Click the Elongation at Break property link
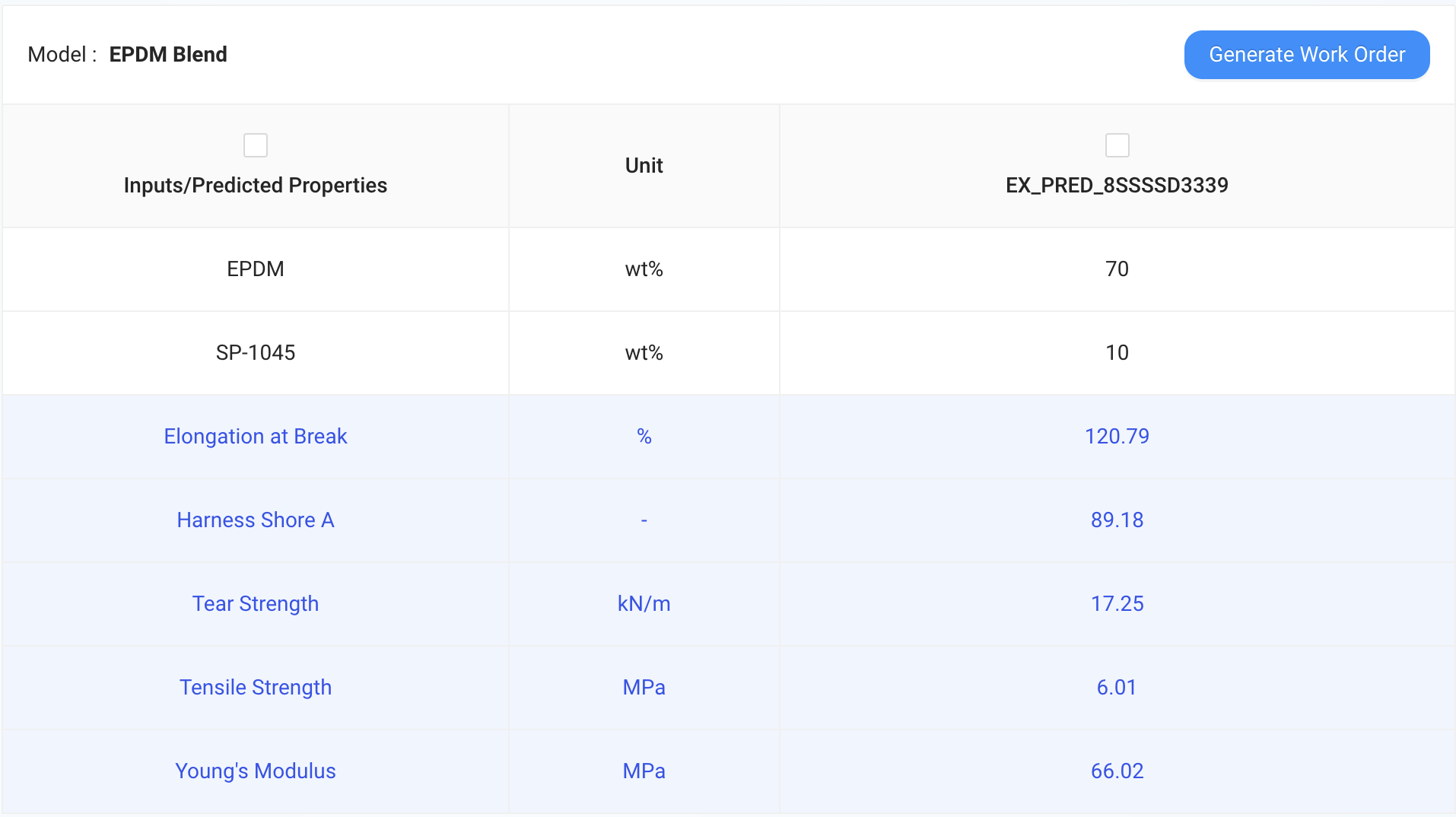The image size is (1456, 817). (x=256, y=437)
